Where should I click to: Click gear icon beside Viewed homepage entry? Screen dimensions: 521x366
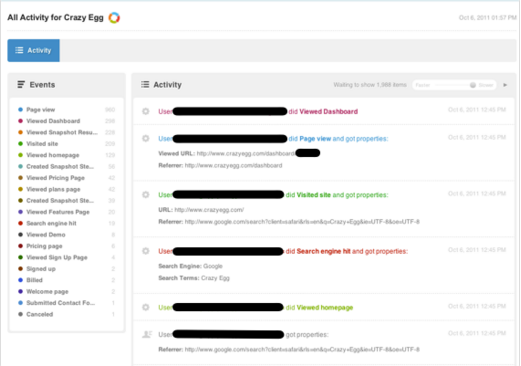tap(146, 307)
